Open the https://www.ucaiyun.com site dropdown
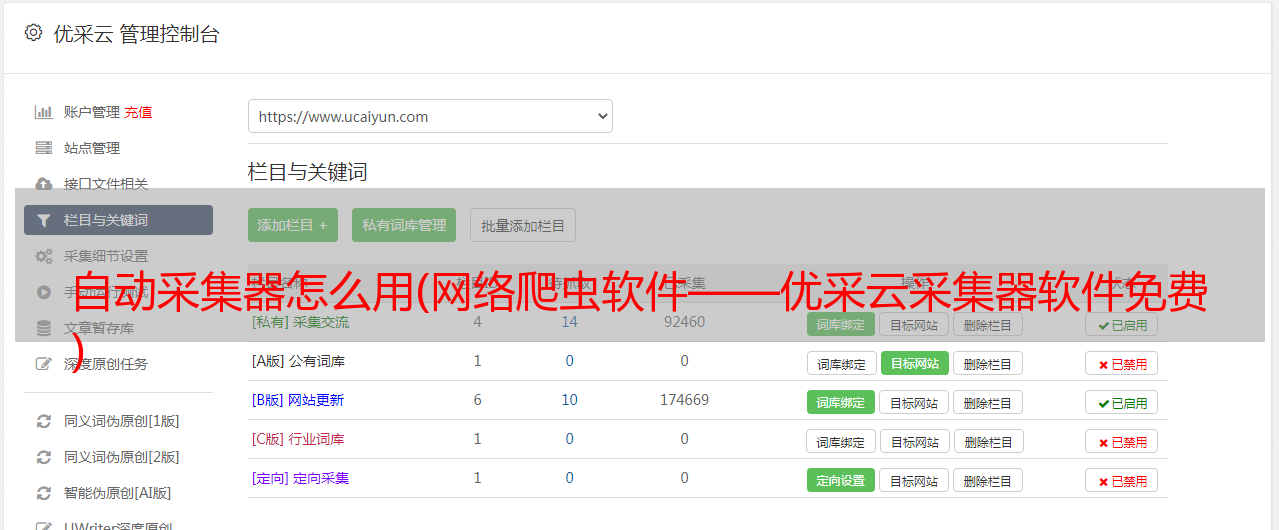 [x=430, y=116]
